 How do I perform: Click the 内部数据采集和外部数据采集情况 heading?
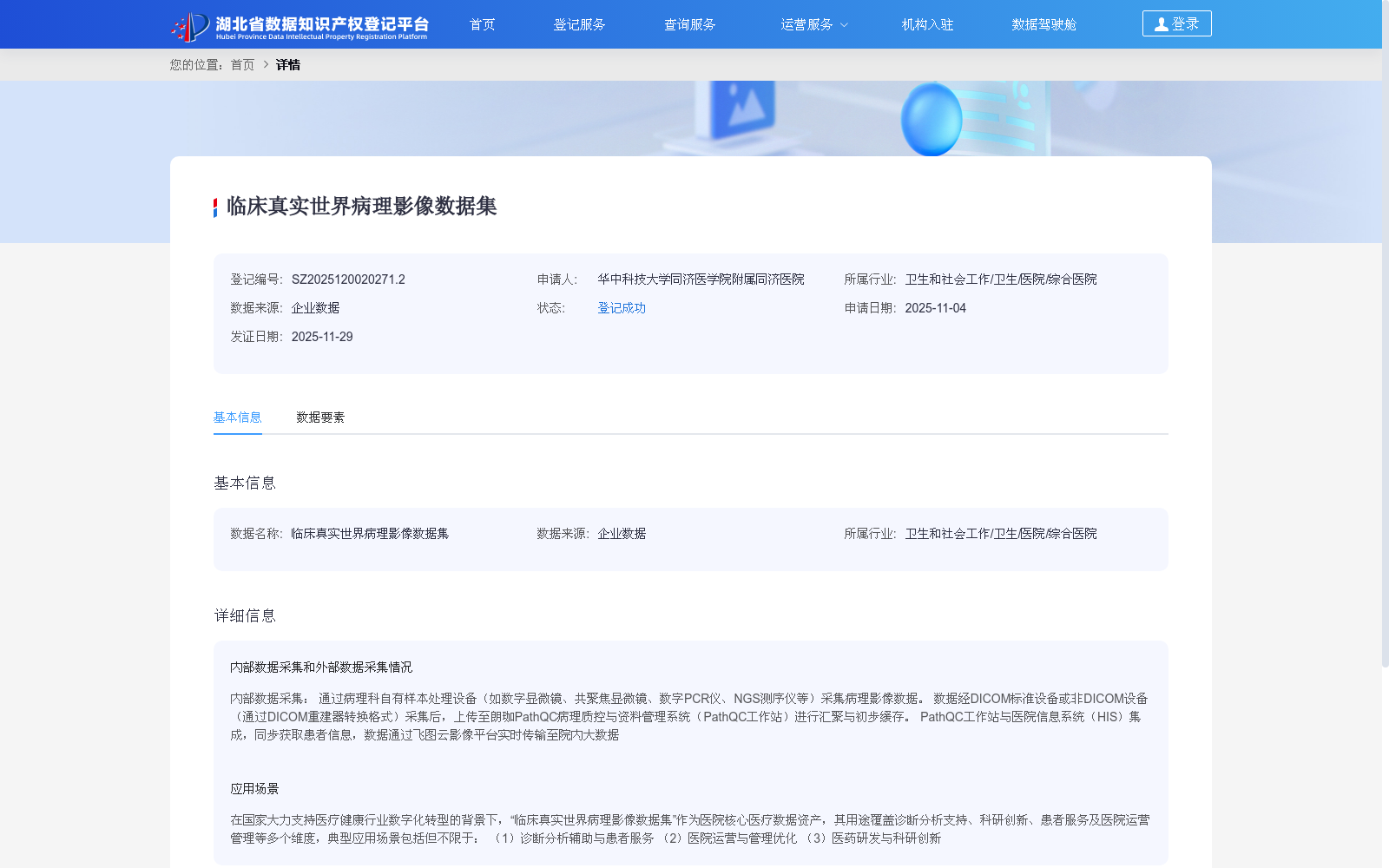[x=321, y=667]
